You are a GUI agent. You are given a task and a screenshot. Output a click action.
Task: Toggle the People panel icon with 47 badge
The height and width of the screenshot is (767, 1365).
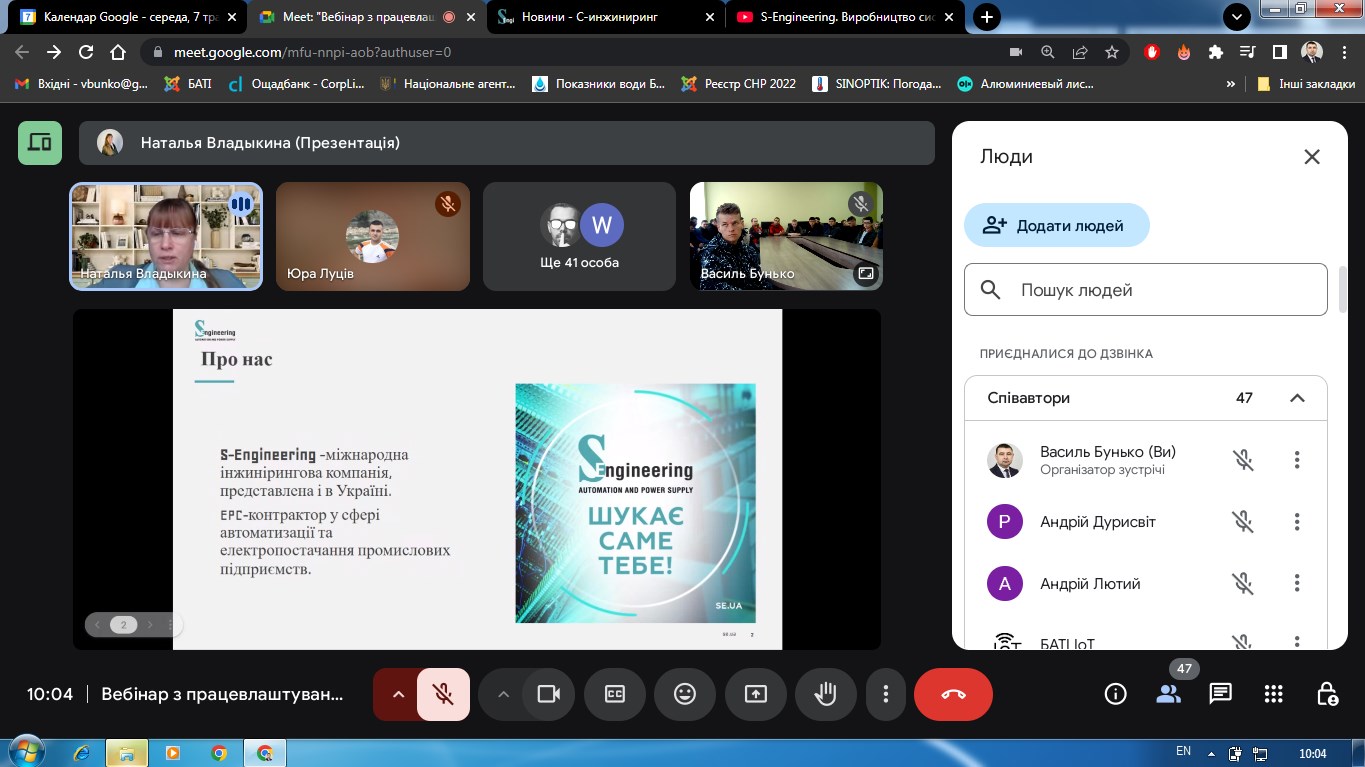[x=1168, y=694]
